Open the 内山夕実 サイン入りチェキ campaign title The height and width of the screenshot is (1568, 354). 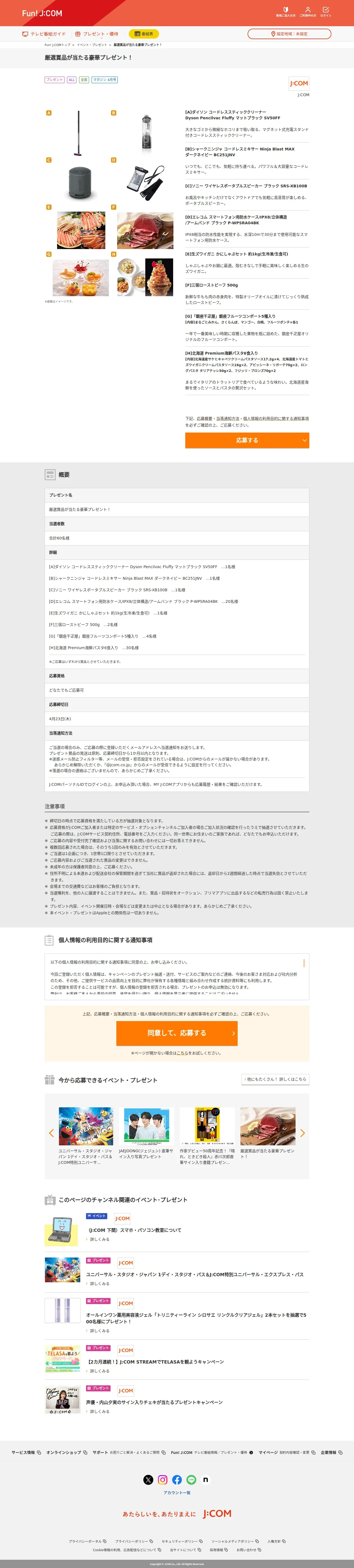(x=154, y=1402)
